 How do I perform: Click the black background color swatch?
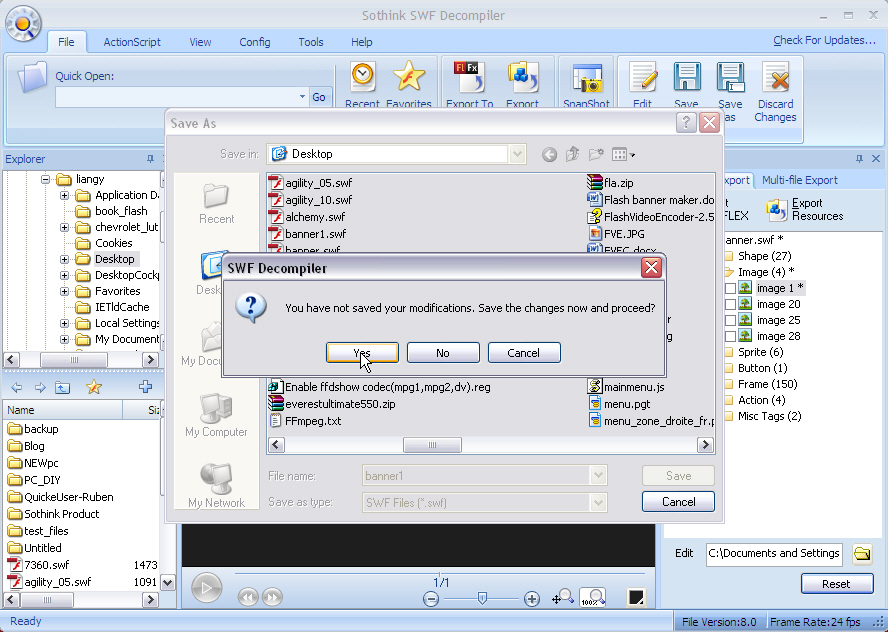click(636, 597)
